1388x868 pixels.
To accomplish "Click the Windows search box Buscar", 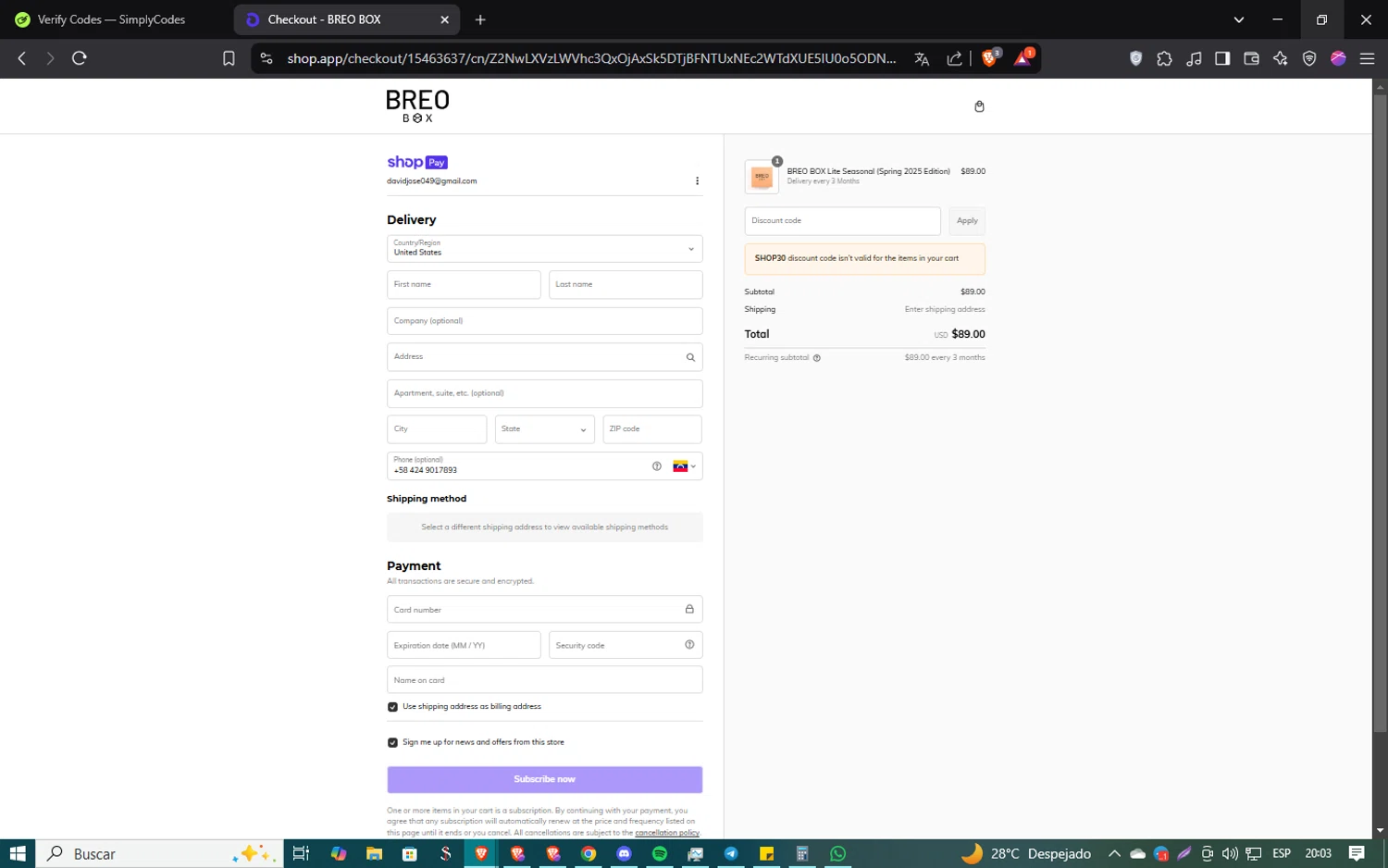I will click(159, 854).
